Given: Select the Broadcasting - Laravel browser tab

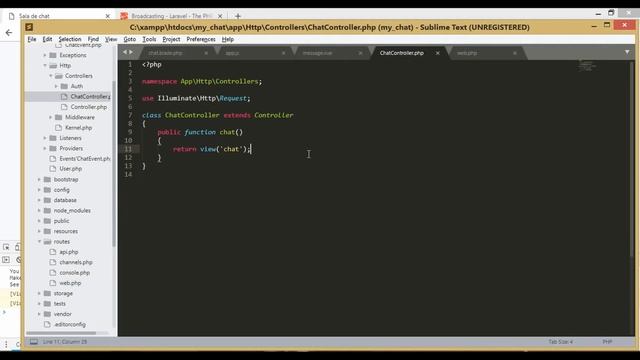Looking at the screenshot, I should 171,16.
